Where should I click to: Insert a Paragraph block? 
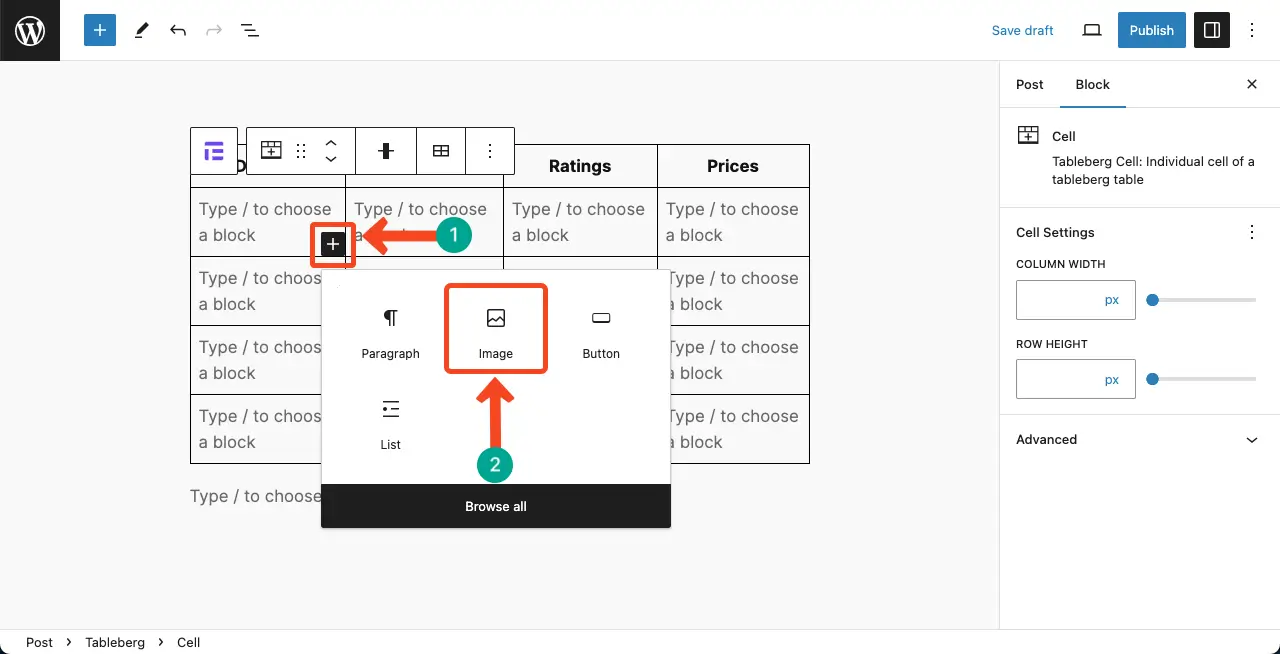pyautogui.click(x=391, y=333)
